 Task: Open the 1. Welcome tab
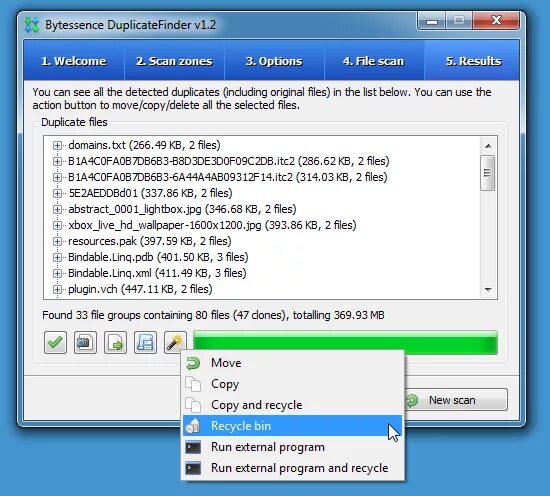[74, 61]
